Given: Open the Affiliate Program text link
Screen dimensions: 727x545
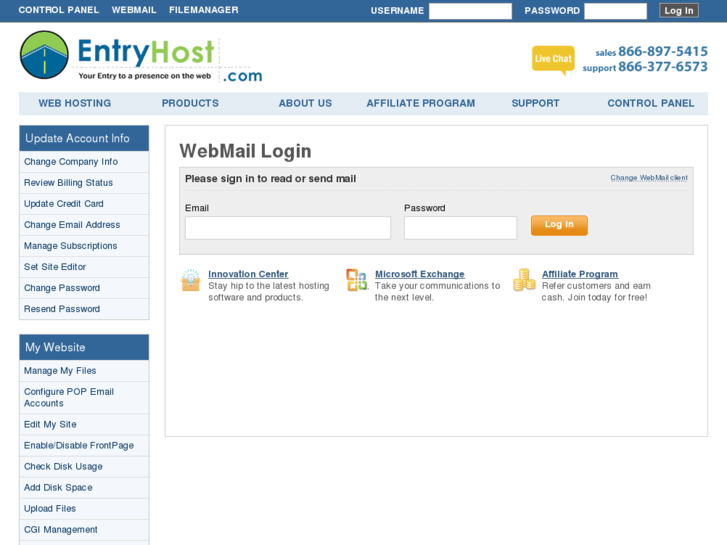Looking at the screenshot, I should 580,274.
